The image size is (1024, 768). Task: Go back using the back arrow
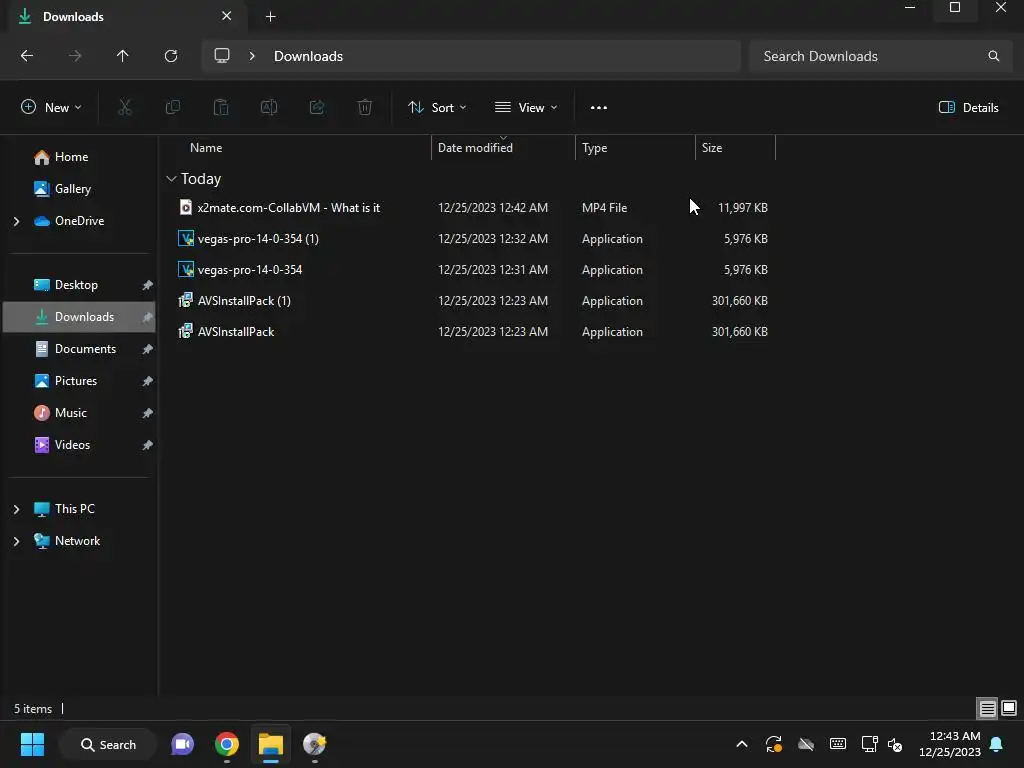point(27,56)
